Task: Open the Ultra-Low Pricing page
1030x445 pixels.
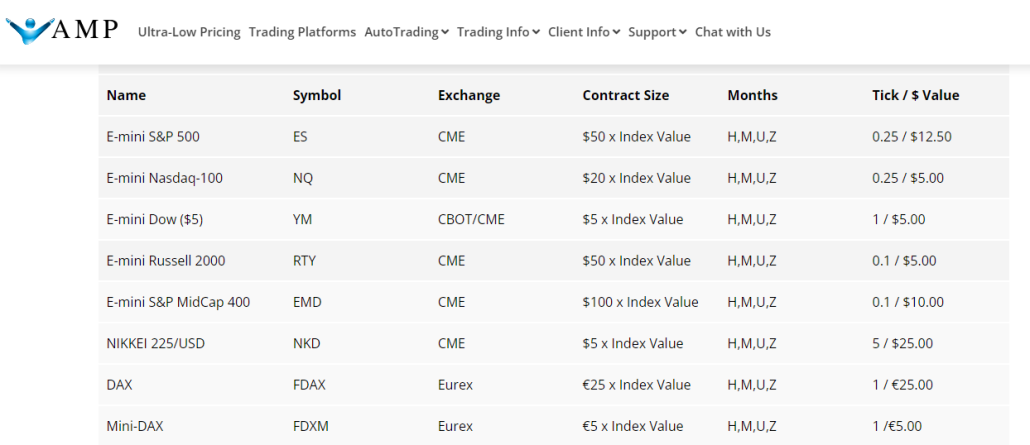Action: (189, 32)
